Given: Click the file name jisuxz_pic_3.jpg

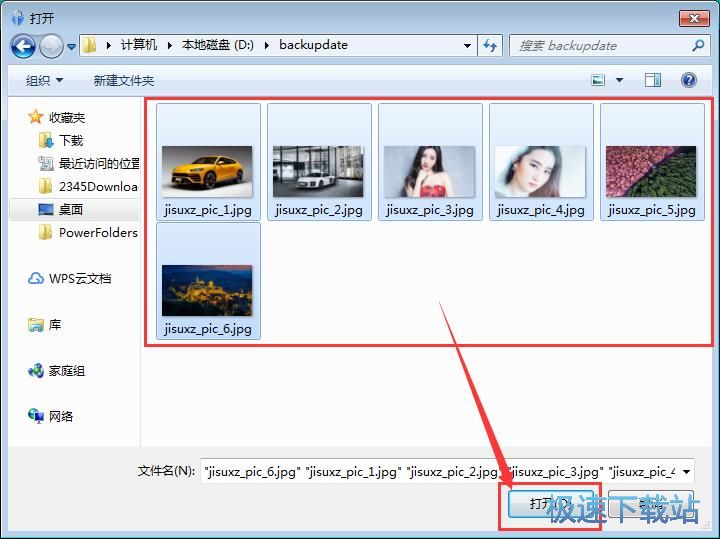Looking at the screenshot, I should click(x=430, y=210).
